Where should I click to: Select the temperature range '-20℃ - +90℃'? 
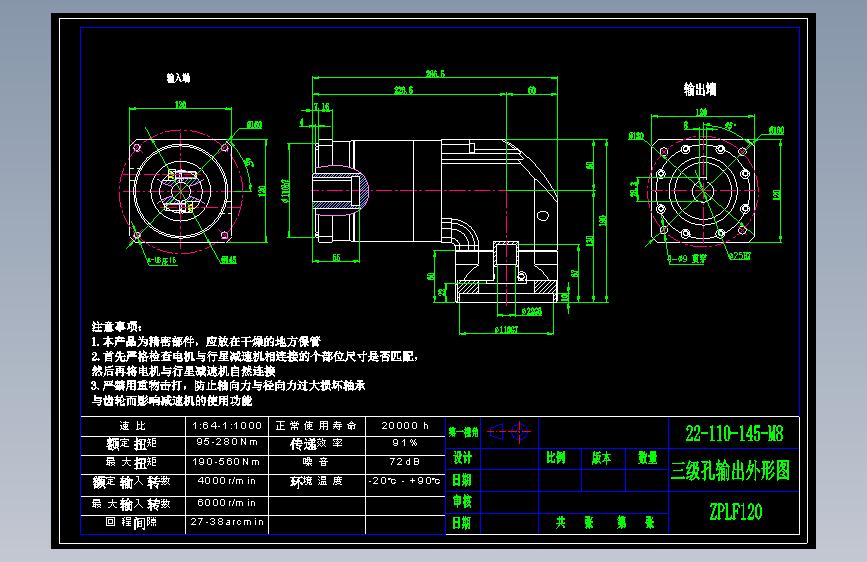[x=405, y=481]
